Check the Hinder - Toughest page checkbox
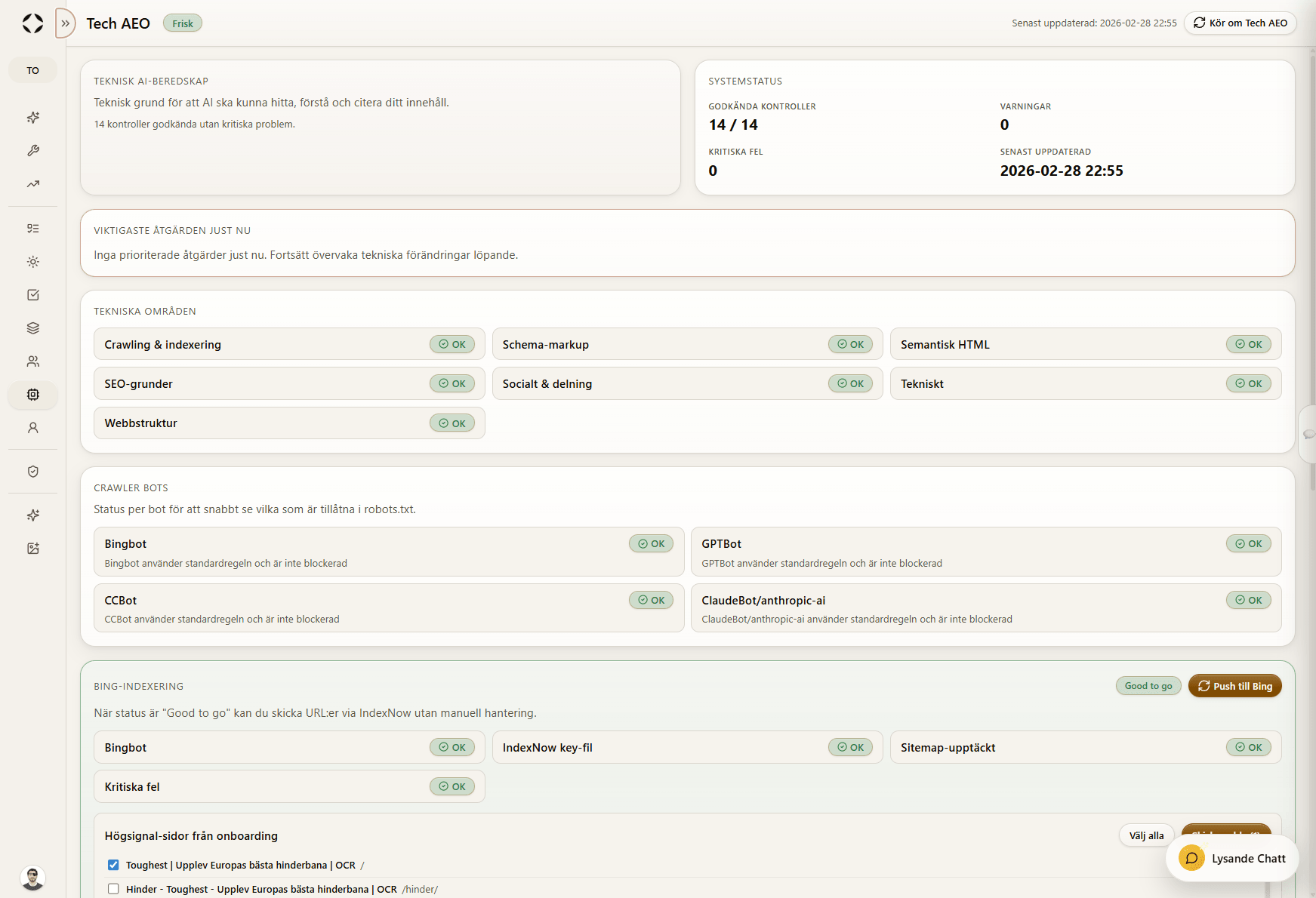 pos(113,889)
